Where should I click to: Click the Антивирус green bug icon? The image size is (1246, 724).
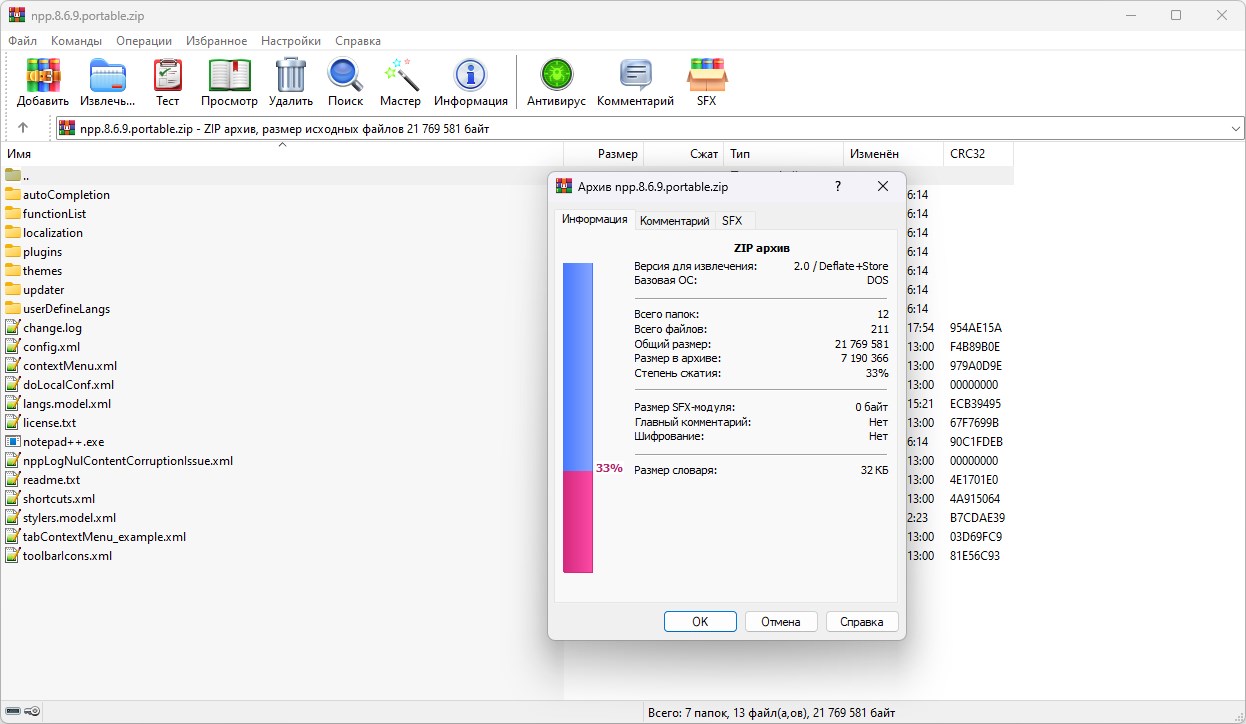[556, 76]
